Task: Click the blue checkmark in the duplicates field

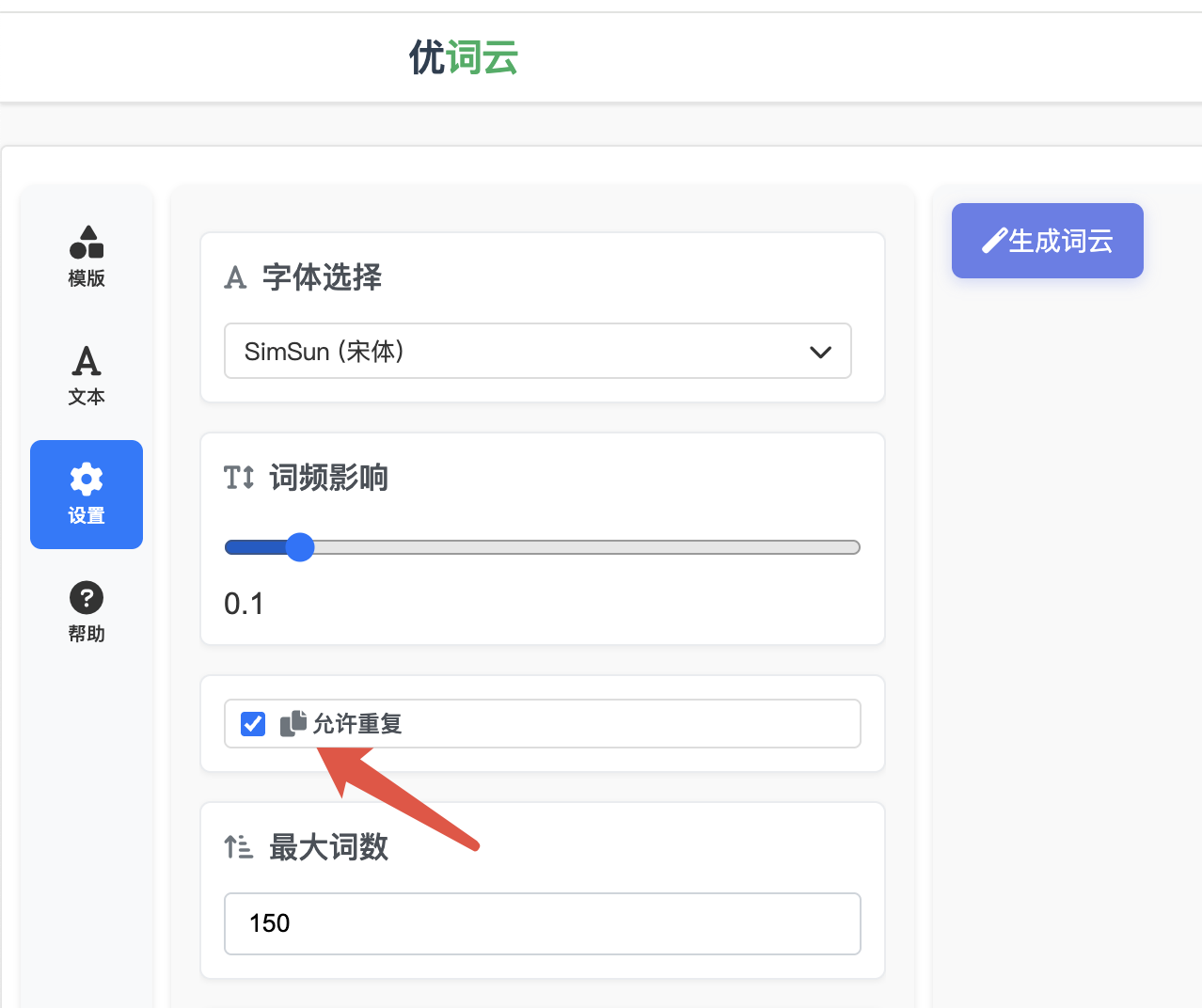Action: coord(252,723)
